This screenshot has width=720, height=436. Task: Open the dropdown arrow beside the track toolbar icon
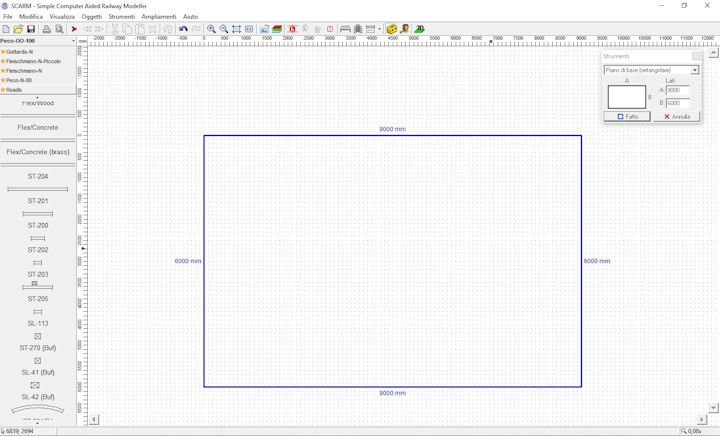click(380, 29)
